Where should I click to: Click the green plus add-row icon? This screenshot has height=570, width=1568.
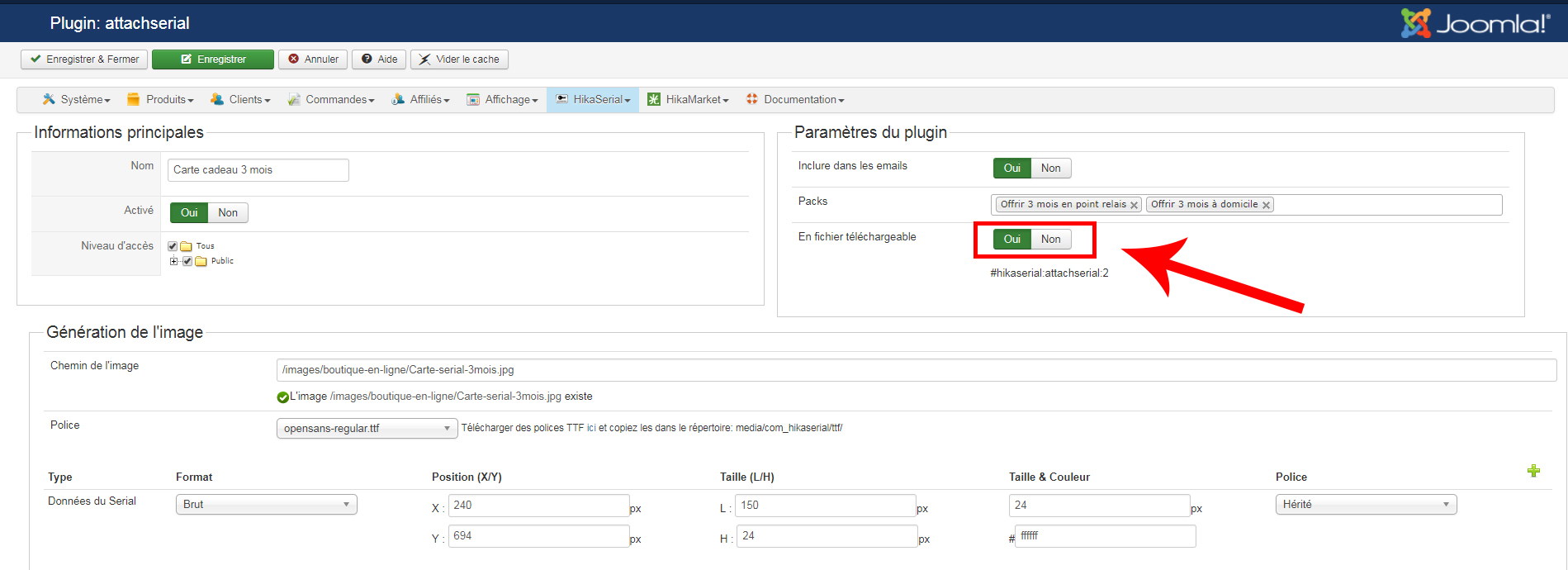(x=1533, y=471)
